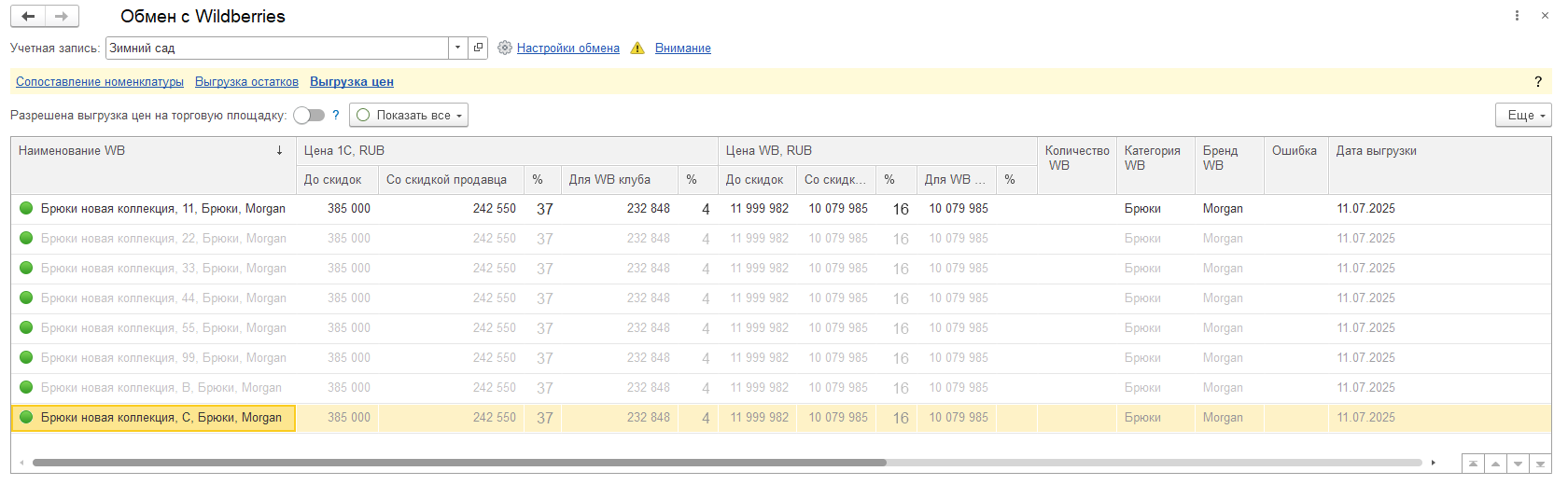The width and height of the screenshot is (1568, 485).
Task: Click the back navigation arrow
Action: (28, 16)
